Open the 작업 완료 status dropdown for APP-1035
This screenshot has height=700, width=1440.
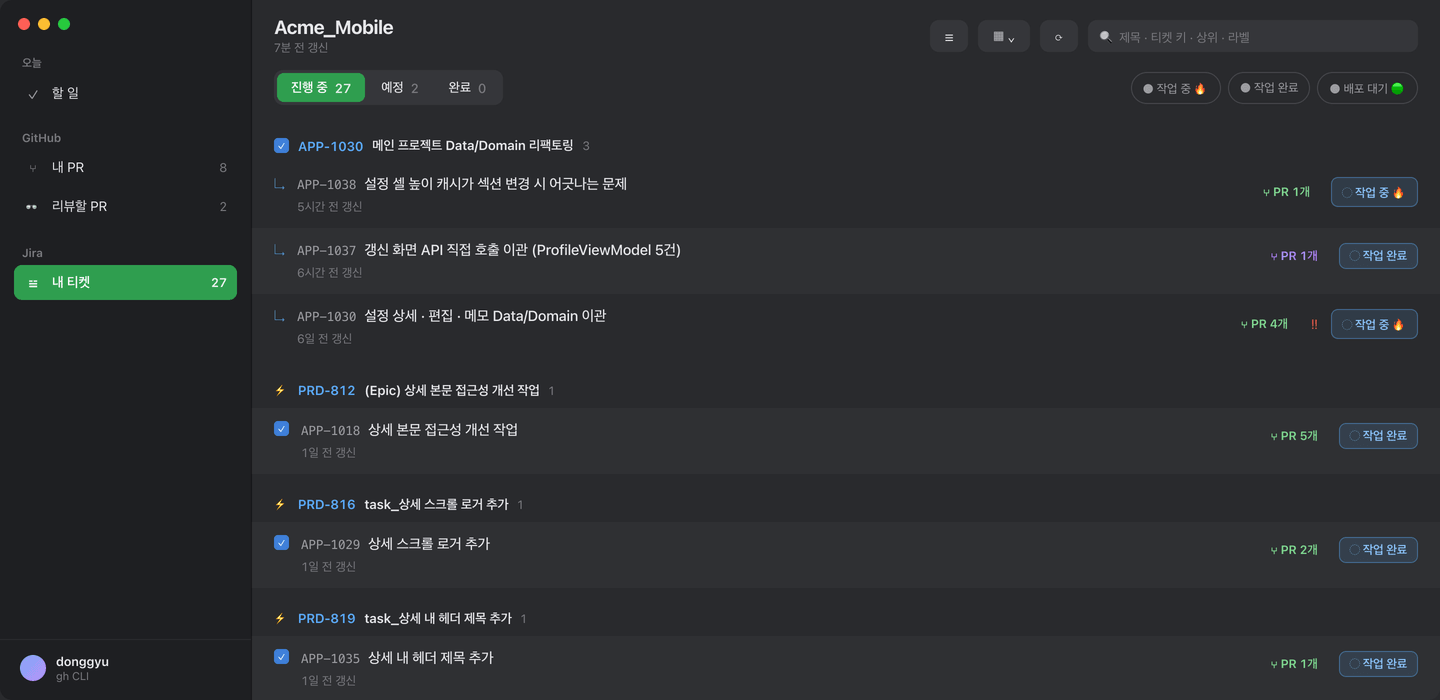[1378, 663]
